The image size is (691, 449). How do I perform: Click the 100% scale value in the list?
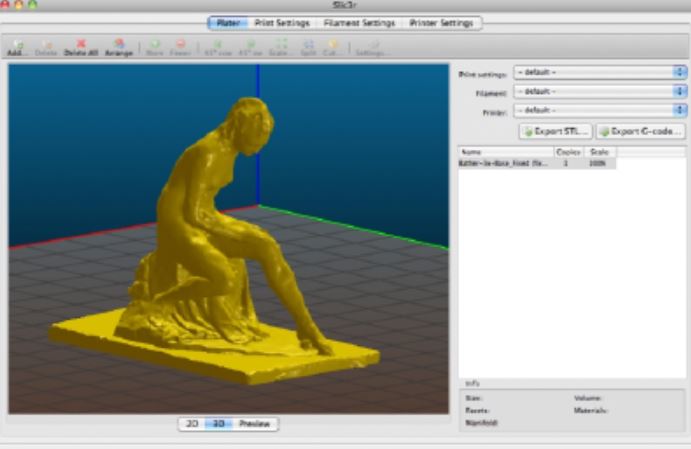tap(597, 163)
